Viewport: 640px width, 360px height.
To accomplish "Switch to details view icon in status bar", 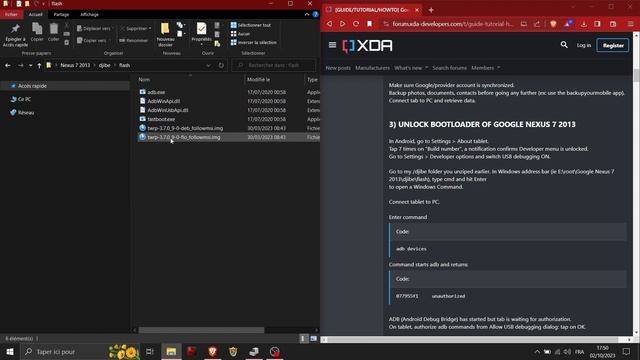I will 303,338.
